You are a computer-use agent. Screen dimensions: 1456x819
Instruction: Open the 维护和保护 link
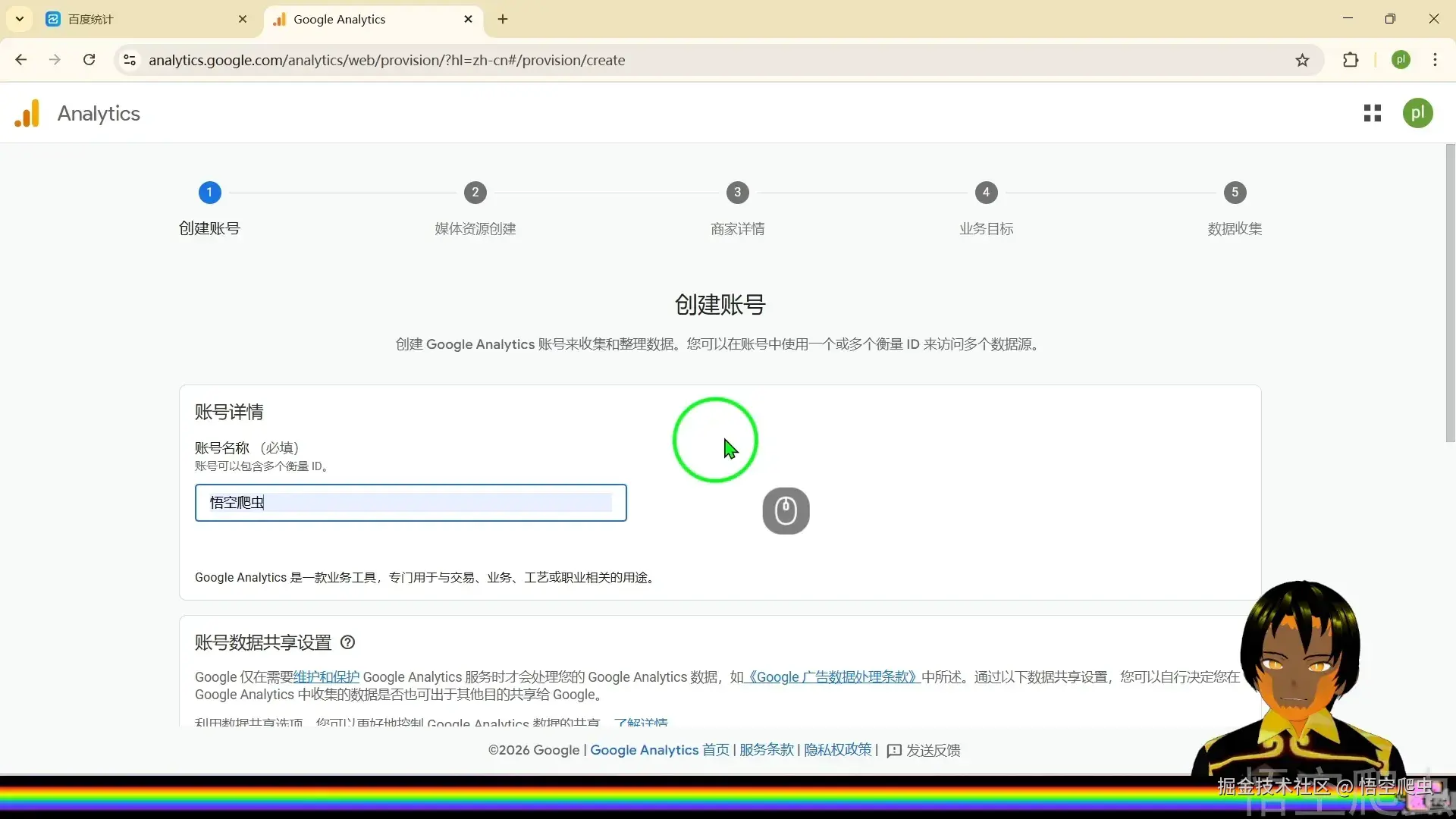click(x=326, y=677)
